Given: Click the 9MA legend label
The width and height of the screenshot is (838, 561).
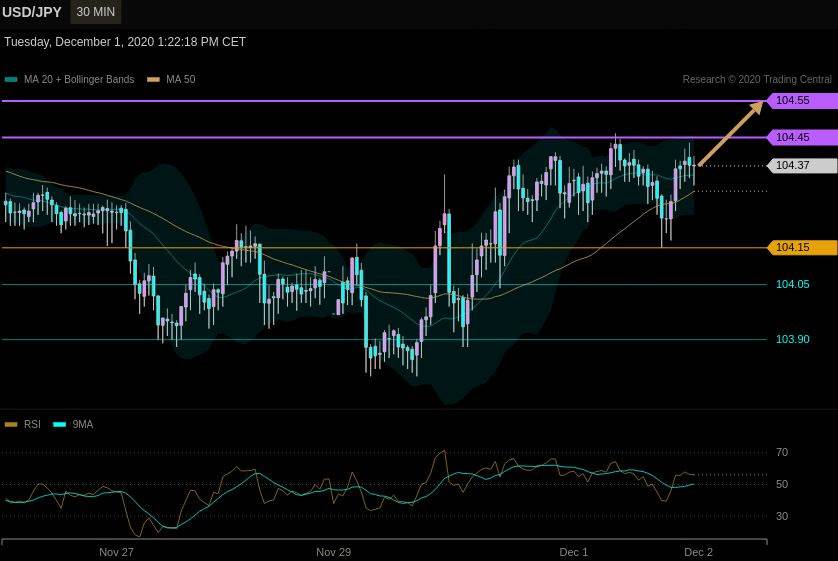Looking at the screenshot, I should (x=83, y=424).
